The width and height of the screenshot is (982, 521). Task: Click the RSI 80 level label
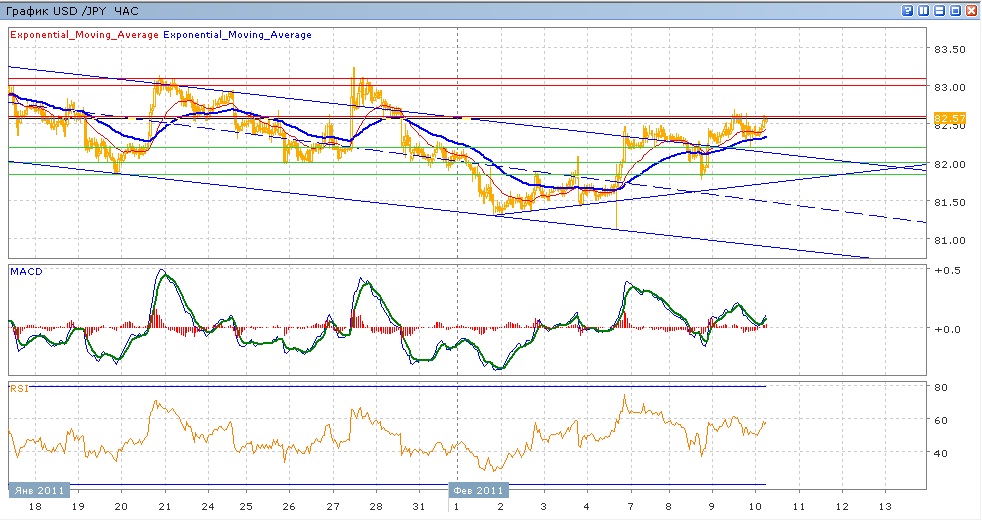tap(940, 387)
